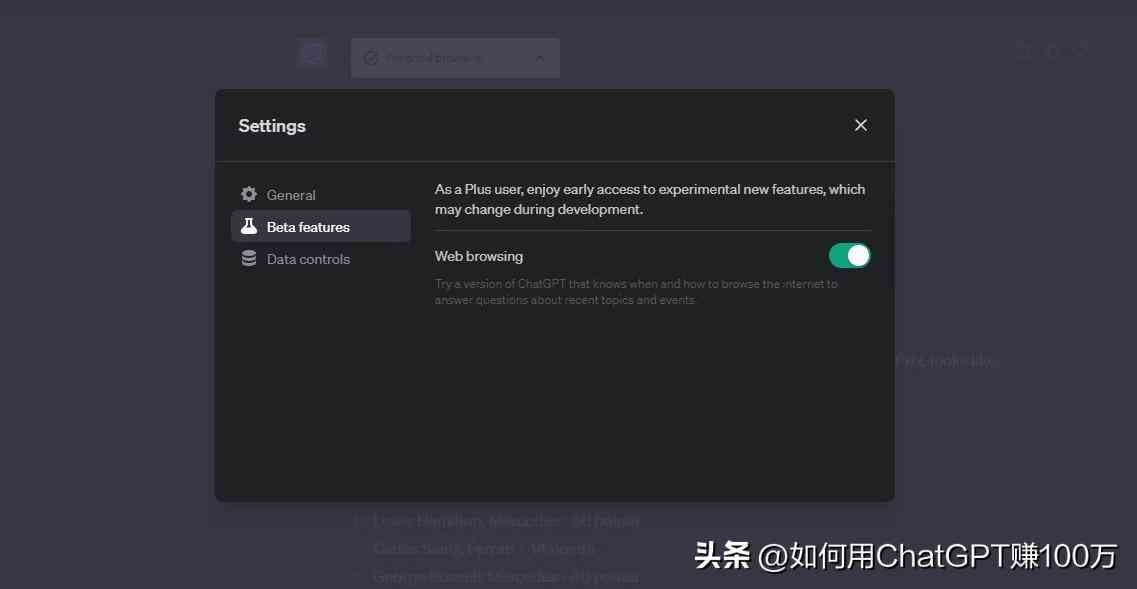Open the General settings tab
Viewport: 1137px width, 589px height.
321,194
